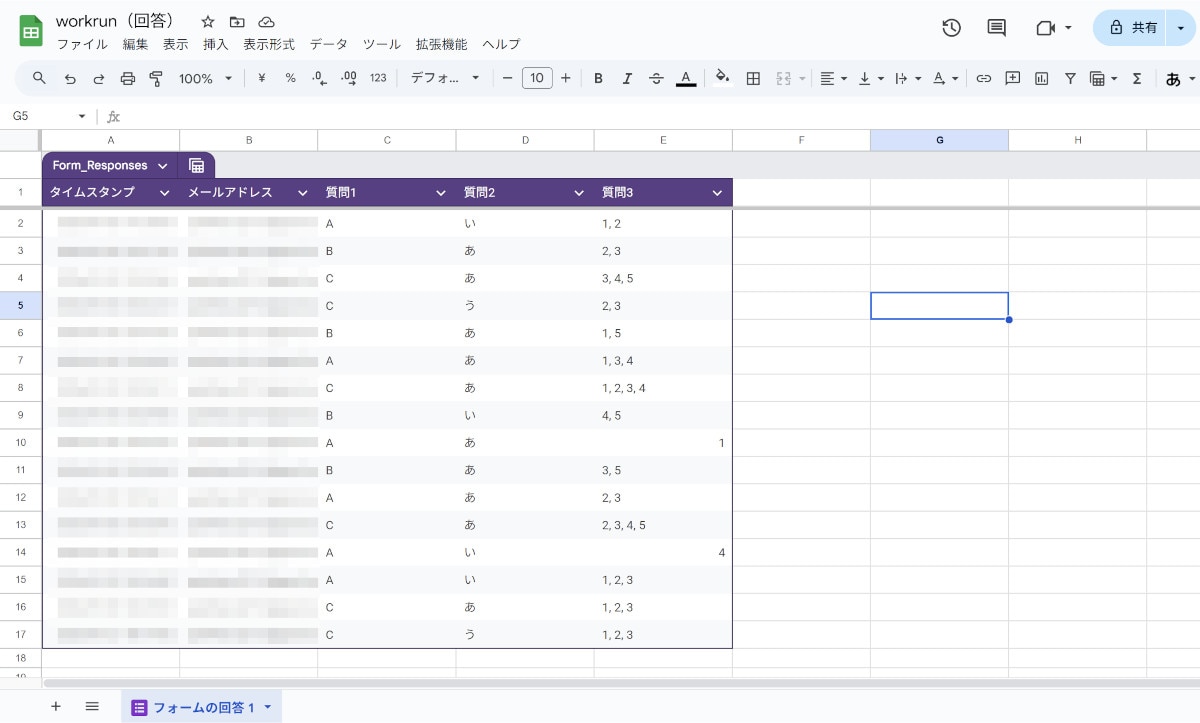Expand the Form_Responses table menu
1200x723 pixels.
point(162,166)
